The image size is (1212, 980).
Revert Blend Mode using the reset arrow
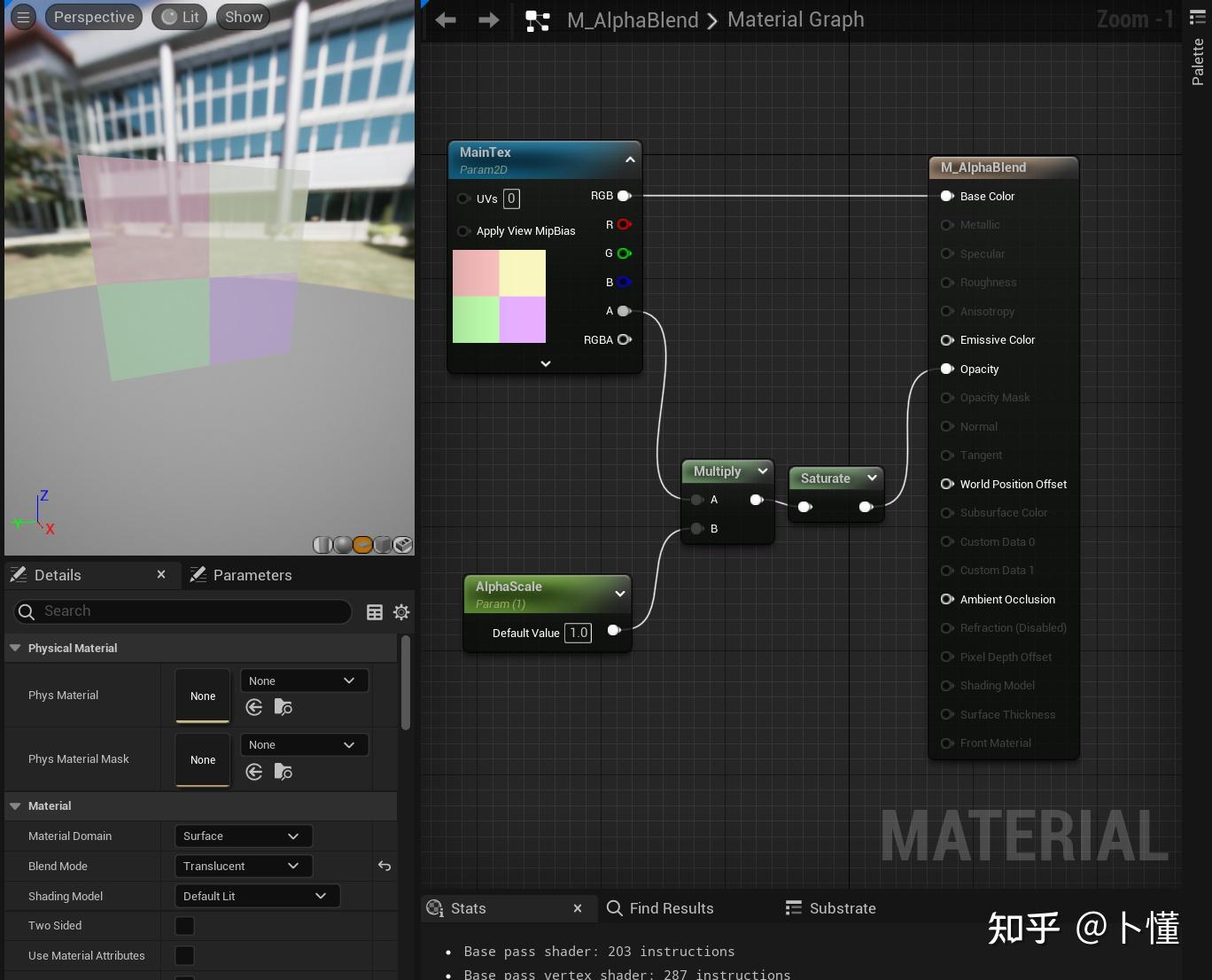[x=385, y=866]
